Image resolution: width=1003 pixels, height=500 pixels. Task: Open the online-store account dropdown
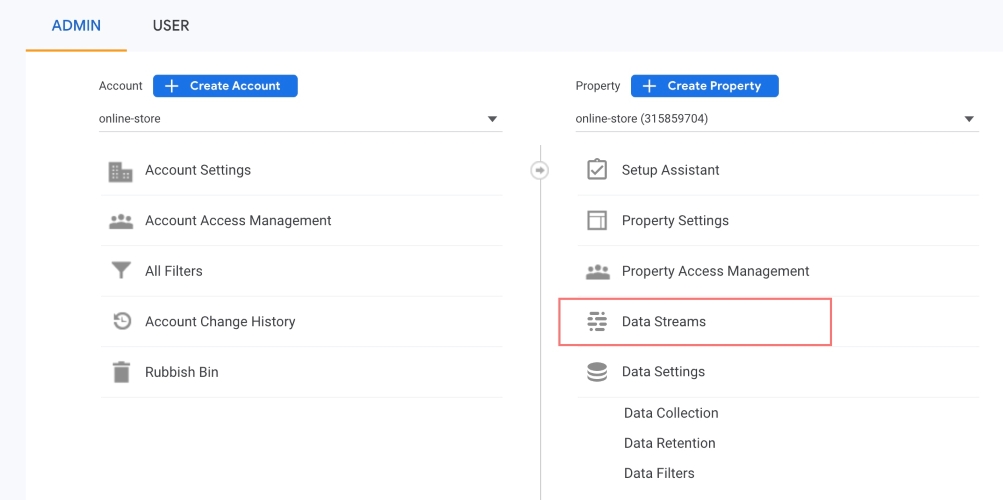pos(299,119)
